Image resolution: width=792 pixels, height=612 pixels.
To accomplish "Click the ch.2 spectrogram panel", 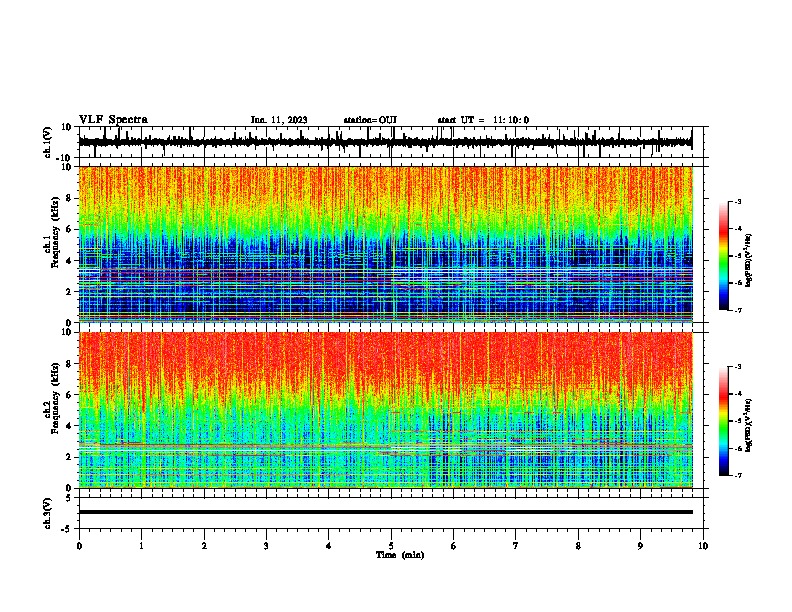I will [385, 410].
